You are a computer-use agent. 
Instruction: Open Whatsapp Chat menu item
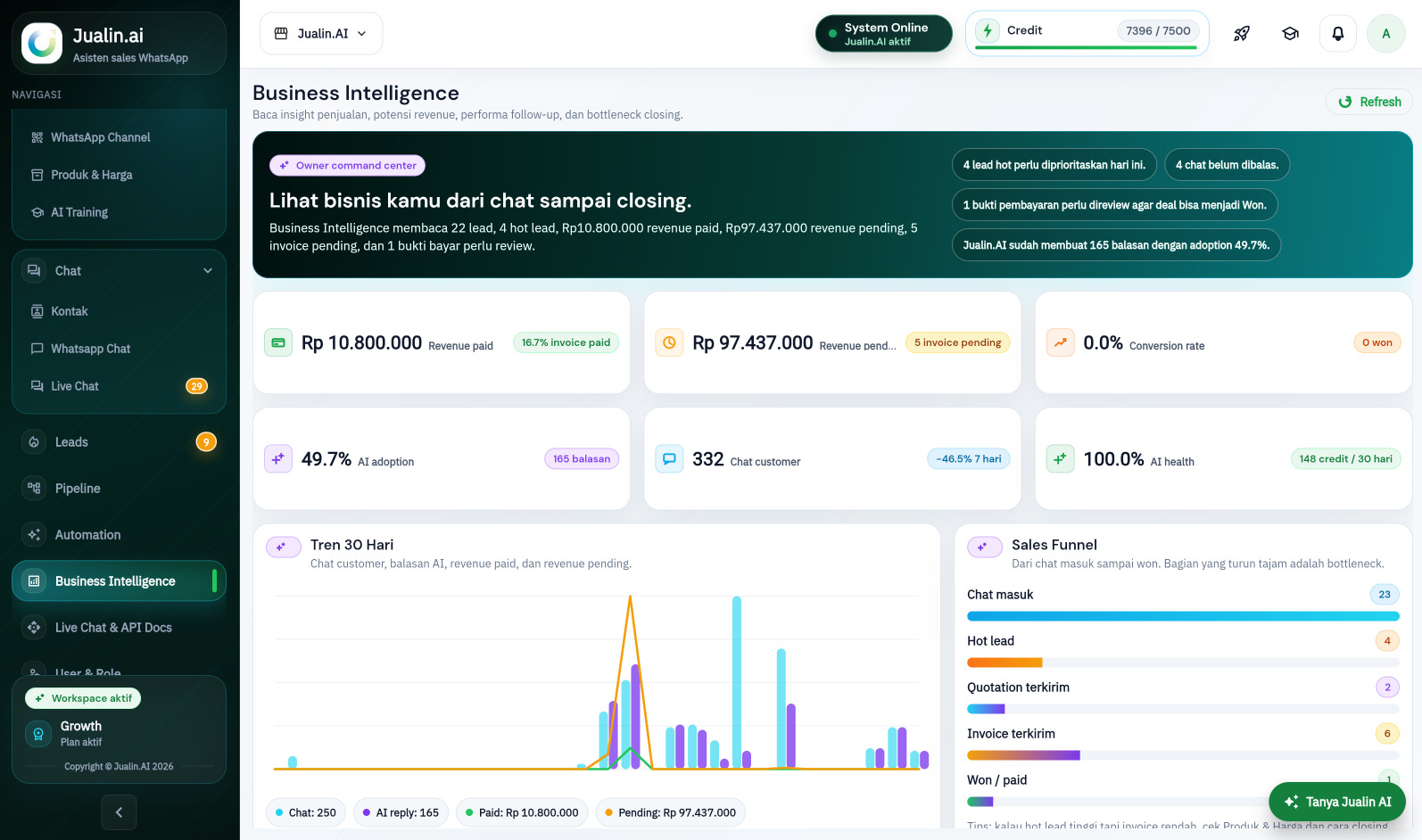[119, 349]
